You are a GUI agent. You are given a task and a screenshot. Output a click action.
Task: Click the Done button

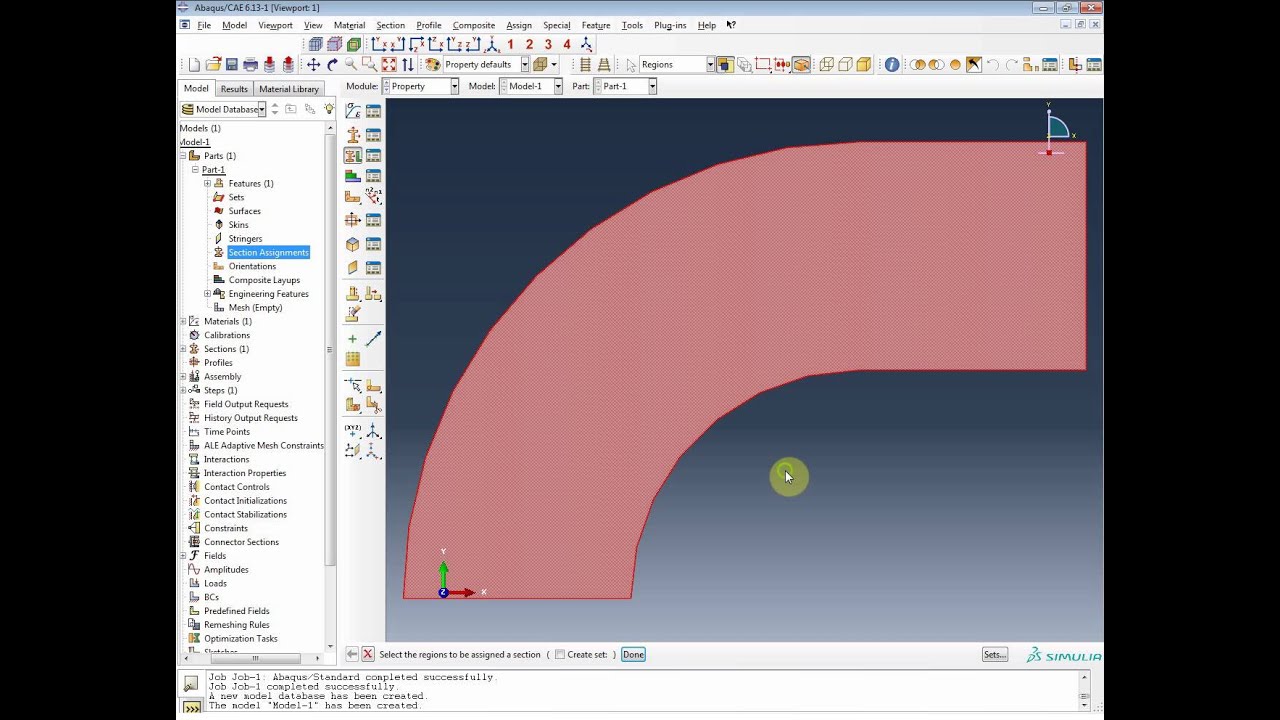(x=633, y=655)
